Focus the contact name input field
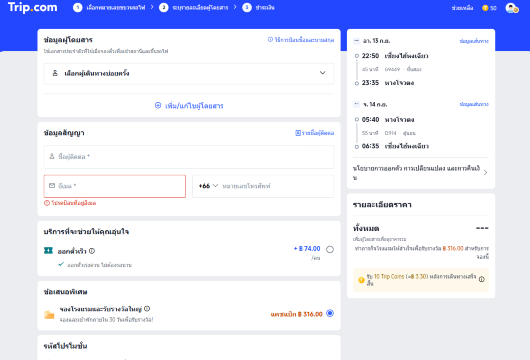530x360 pixels. pyautogui.click(x=189, y=157)
